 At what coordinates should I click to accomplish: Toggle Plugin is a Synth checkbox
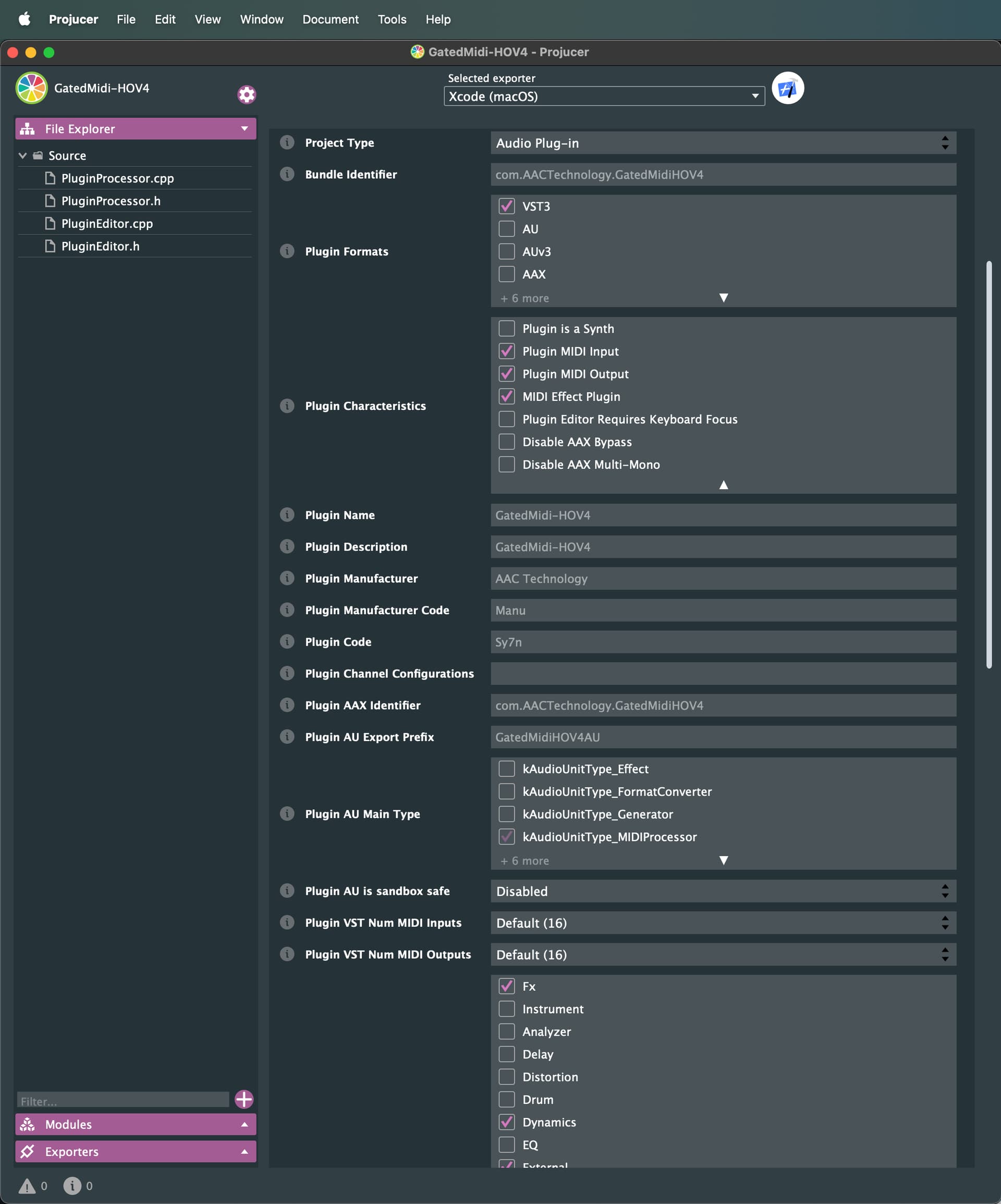(506, 329)
